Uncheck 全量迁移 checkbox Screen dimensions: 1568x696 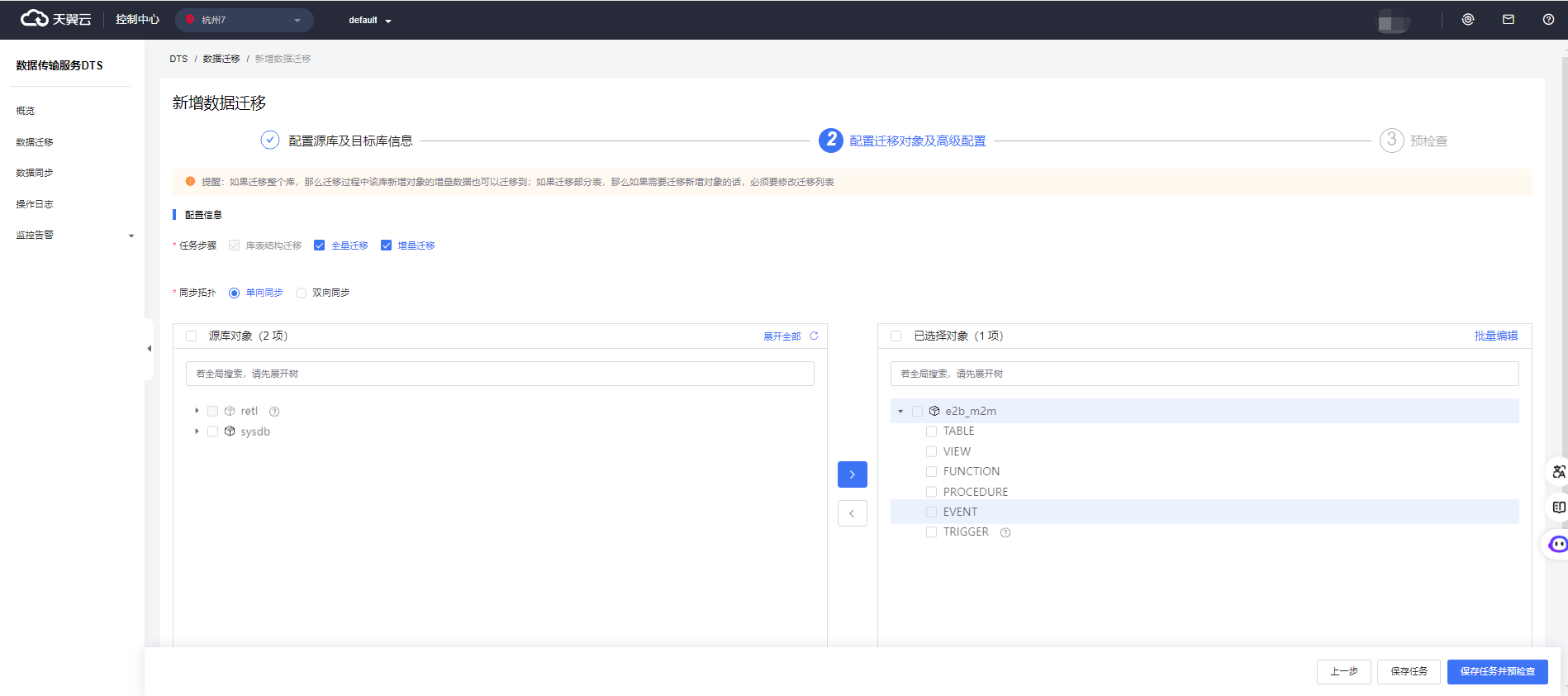pyautogui.click(x=320, y=246)
